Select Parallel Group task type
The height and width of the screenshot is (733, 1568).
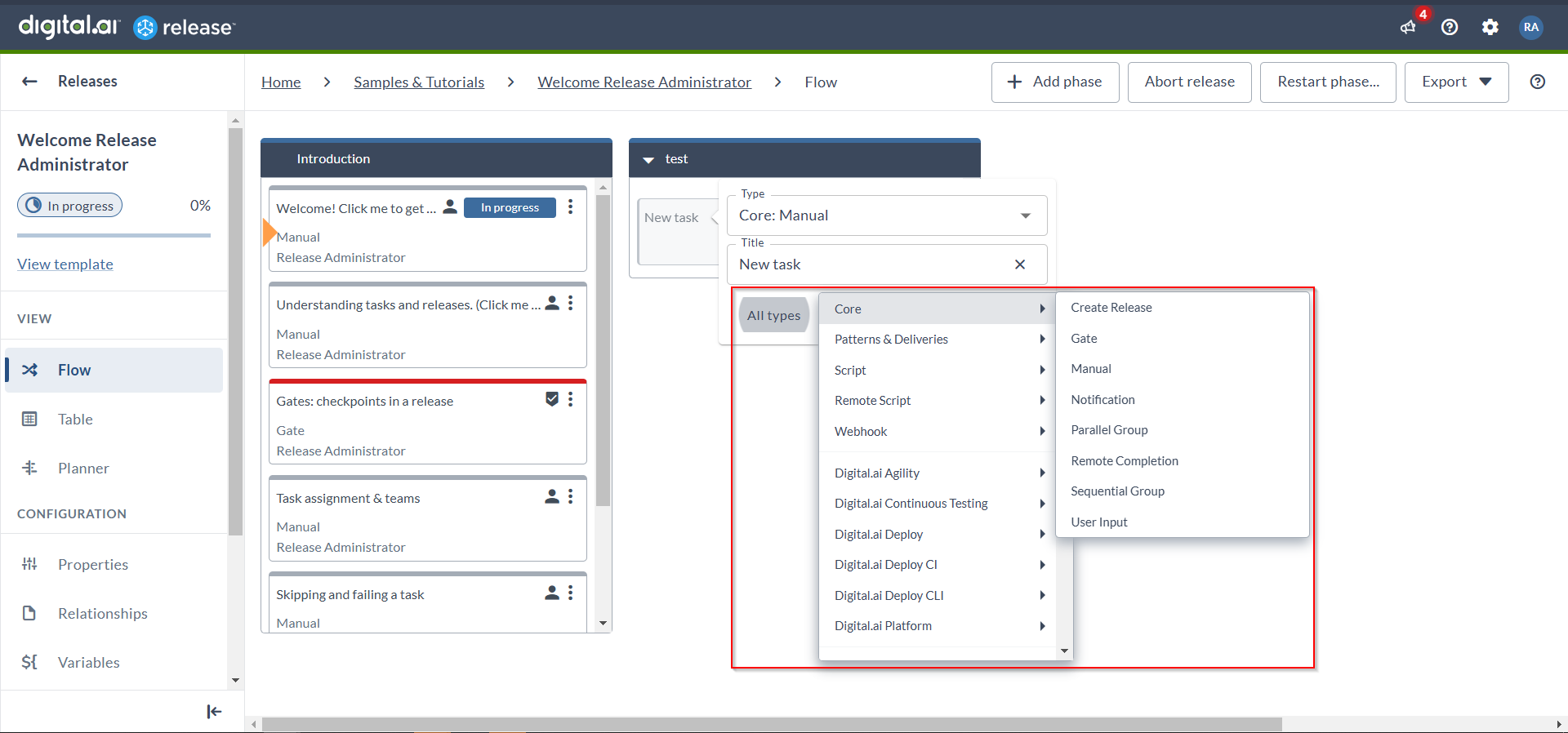click(x=1182, y=430)
